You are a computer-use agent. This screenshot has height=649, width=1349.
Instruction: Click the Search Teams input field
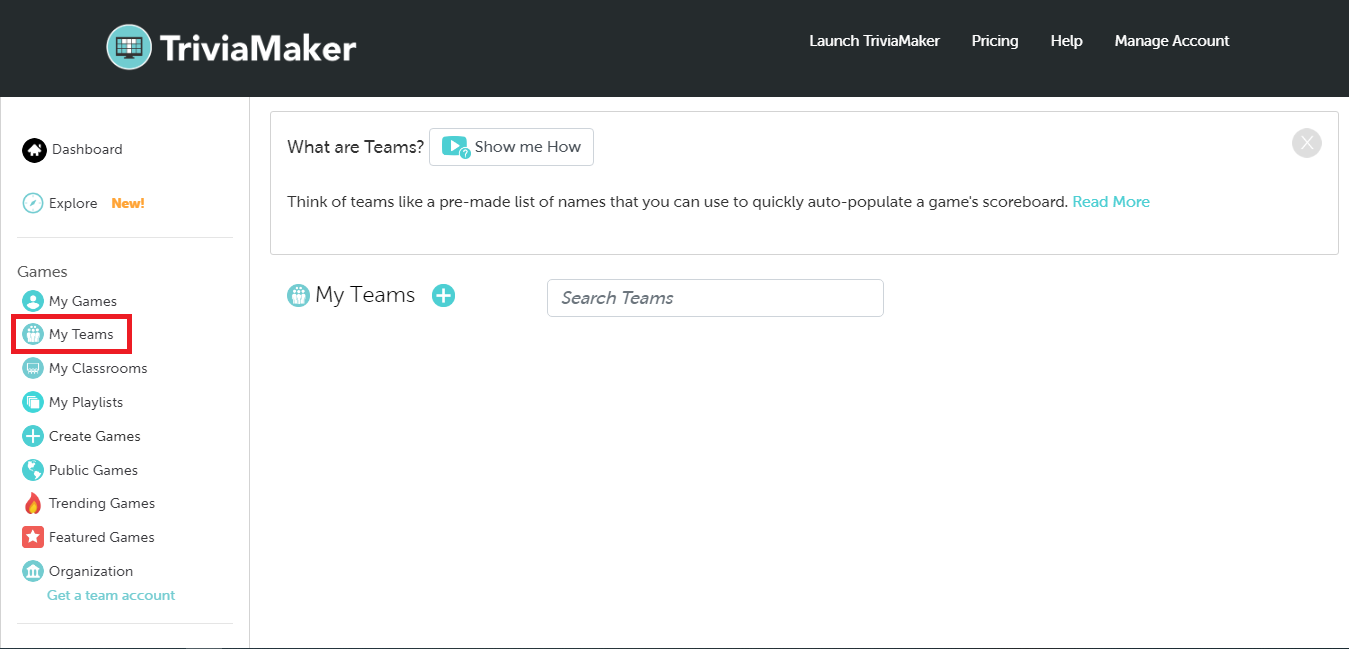(x=715, y=298)
